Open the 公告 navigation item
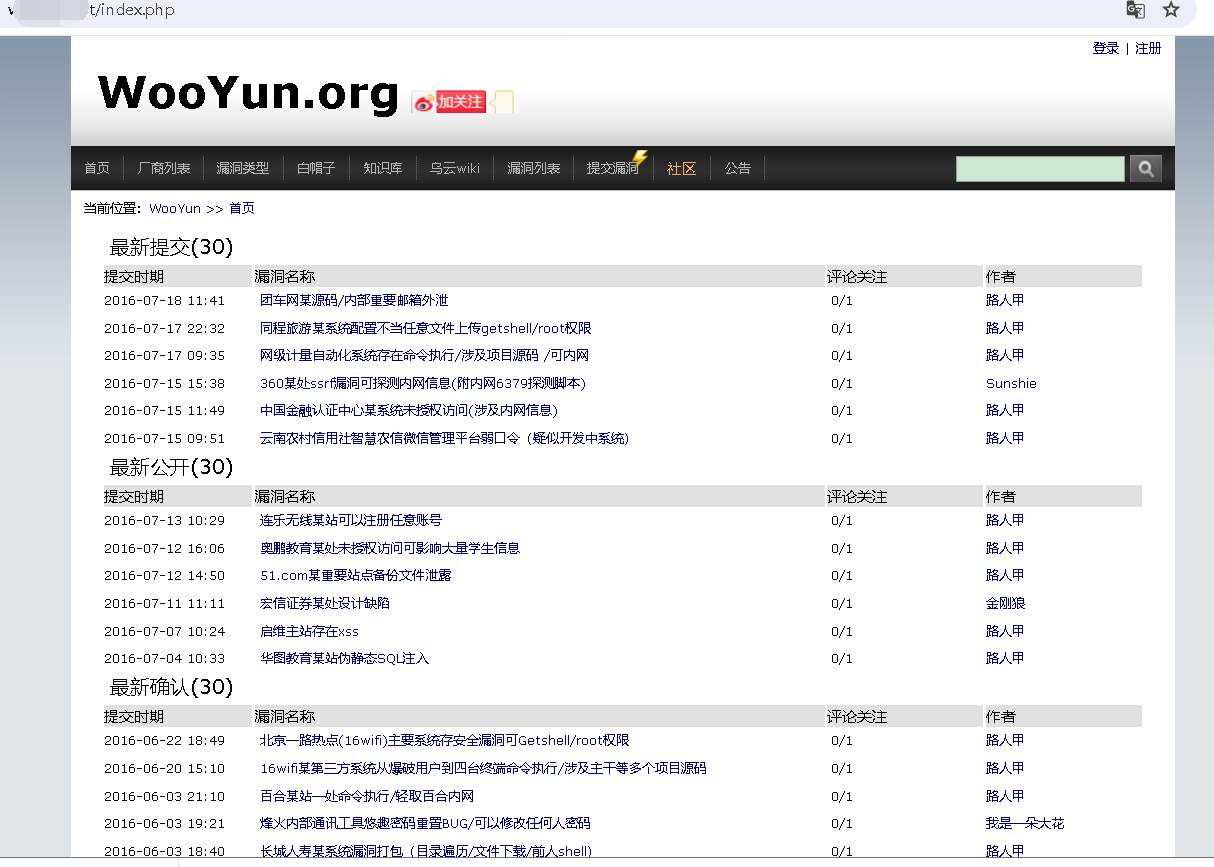 tap(738, 169)
